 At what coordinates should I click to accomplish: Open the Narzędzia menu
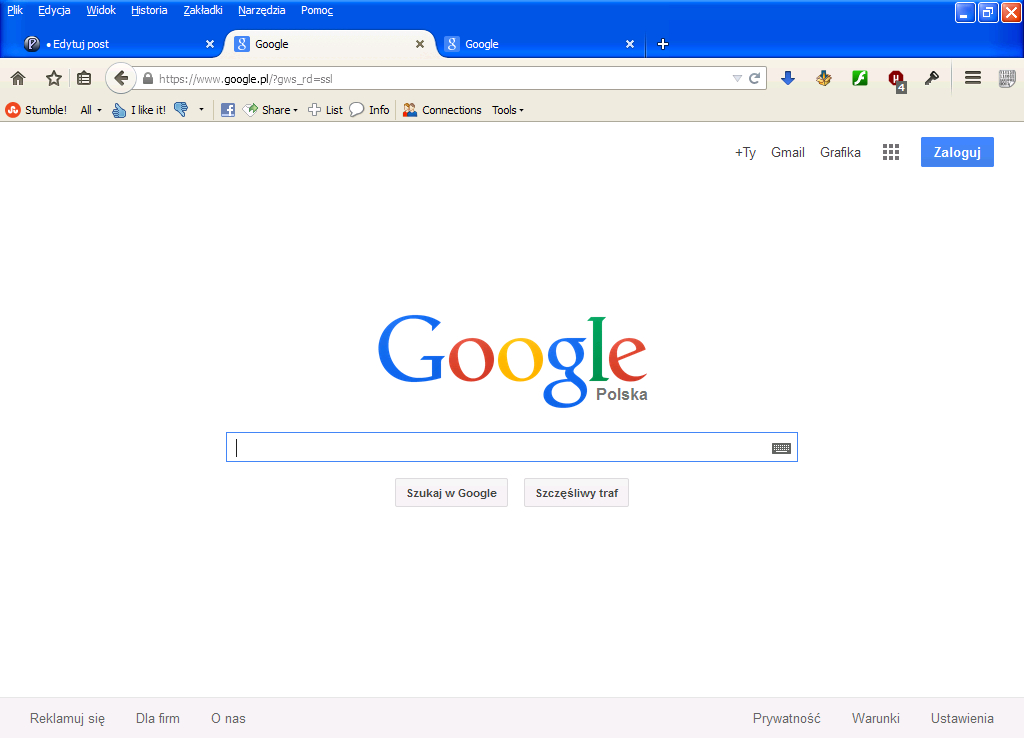click(x=262, y=10)
